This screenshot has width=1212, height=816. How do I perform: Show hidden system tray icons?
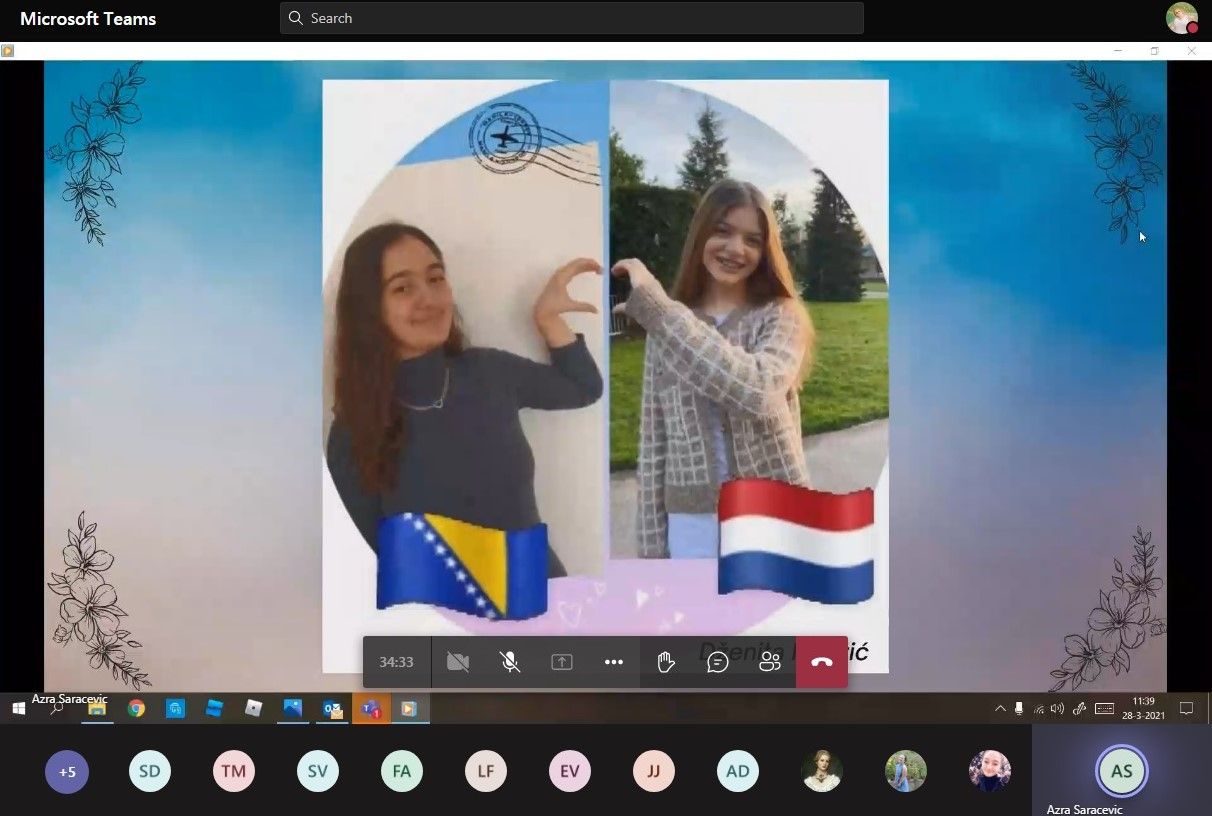(x=1000, y=709)
